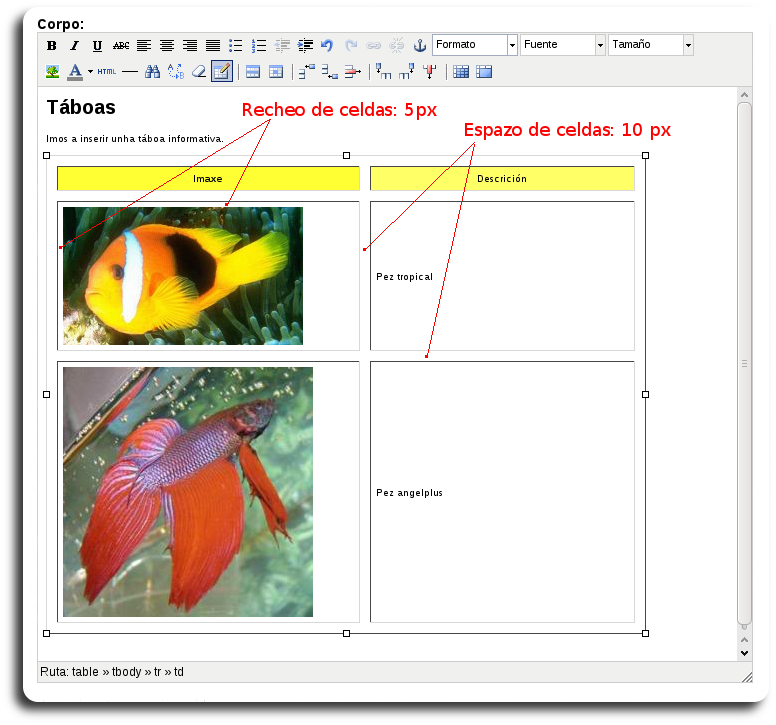Click the editor's scroll down arrow
The height and width of the screenshot is (725, 776).
[x=744, y=652]
